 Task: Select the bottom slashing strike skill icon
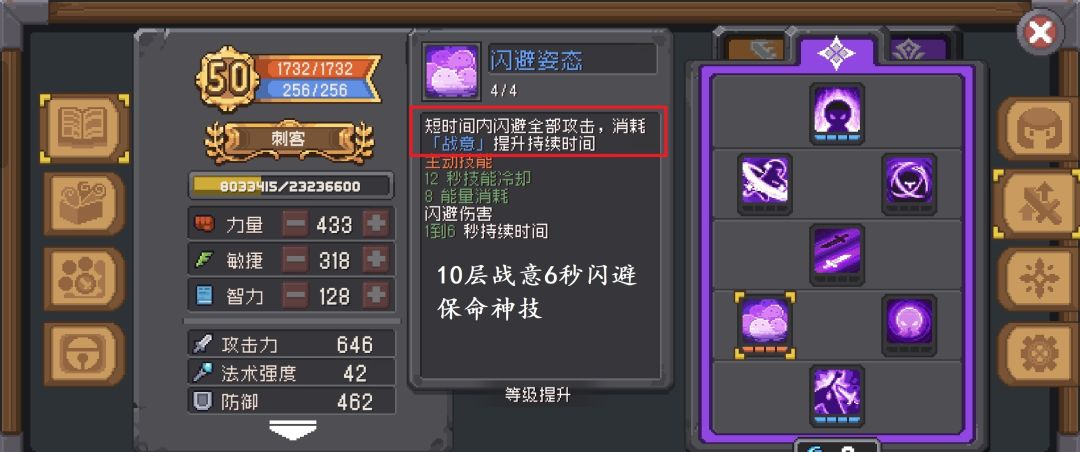[x=837, y=396]
